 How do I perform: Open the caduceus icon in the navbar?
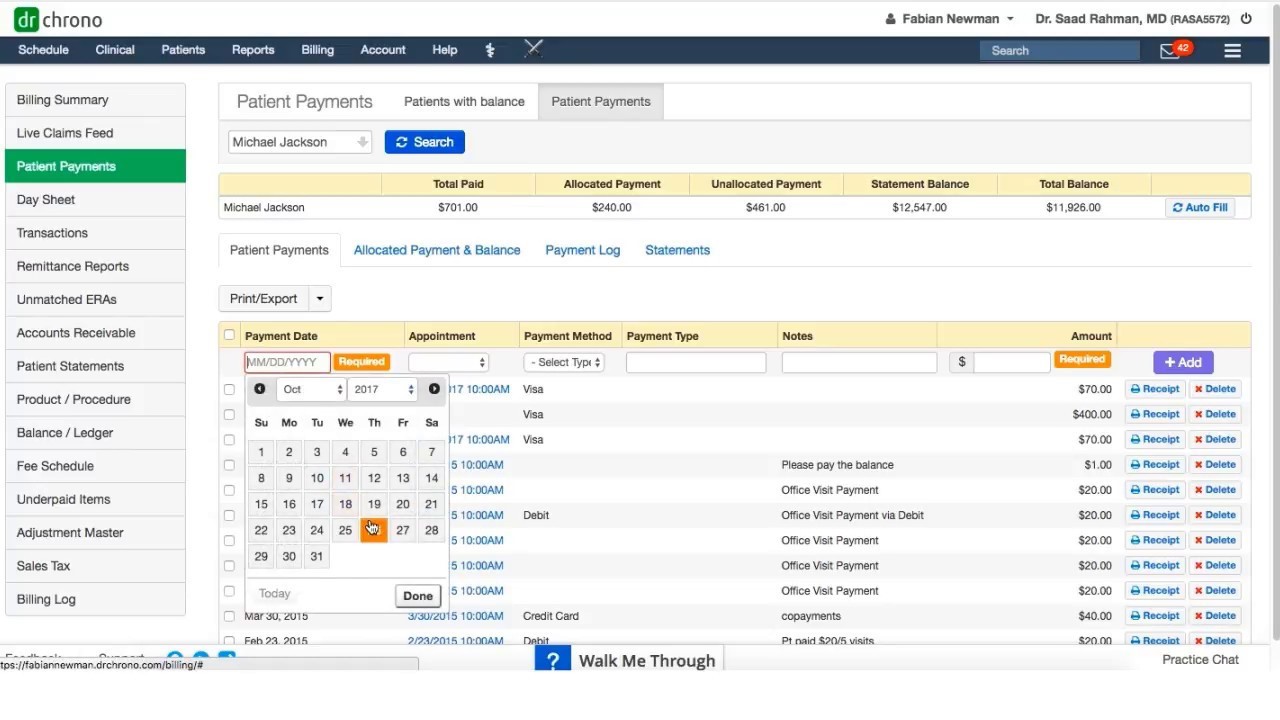coord(490,49)
